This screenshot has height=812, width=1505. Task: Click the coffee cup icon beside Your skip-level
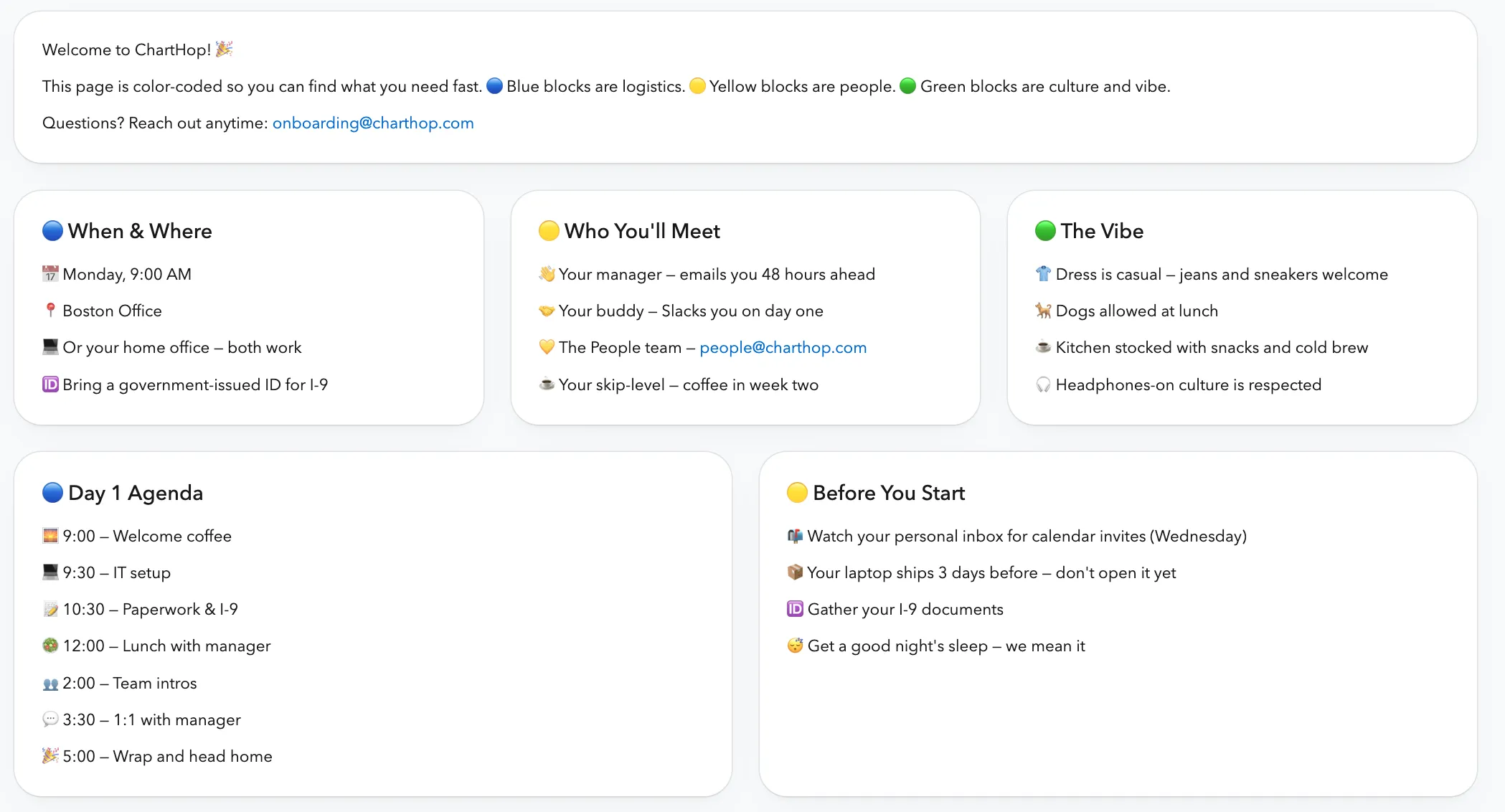click(547, 384)
